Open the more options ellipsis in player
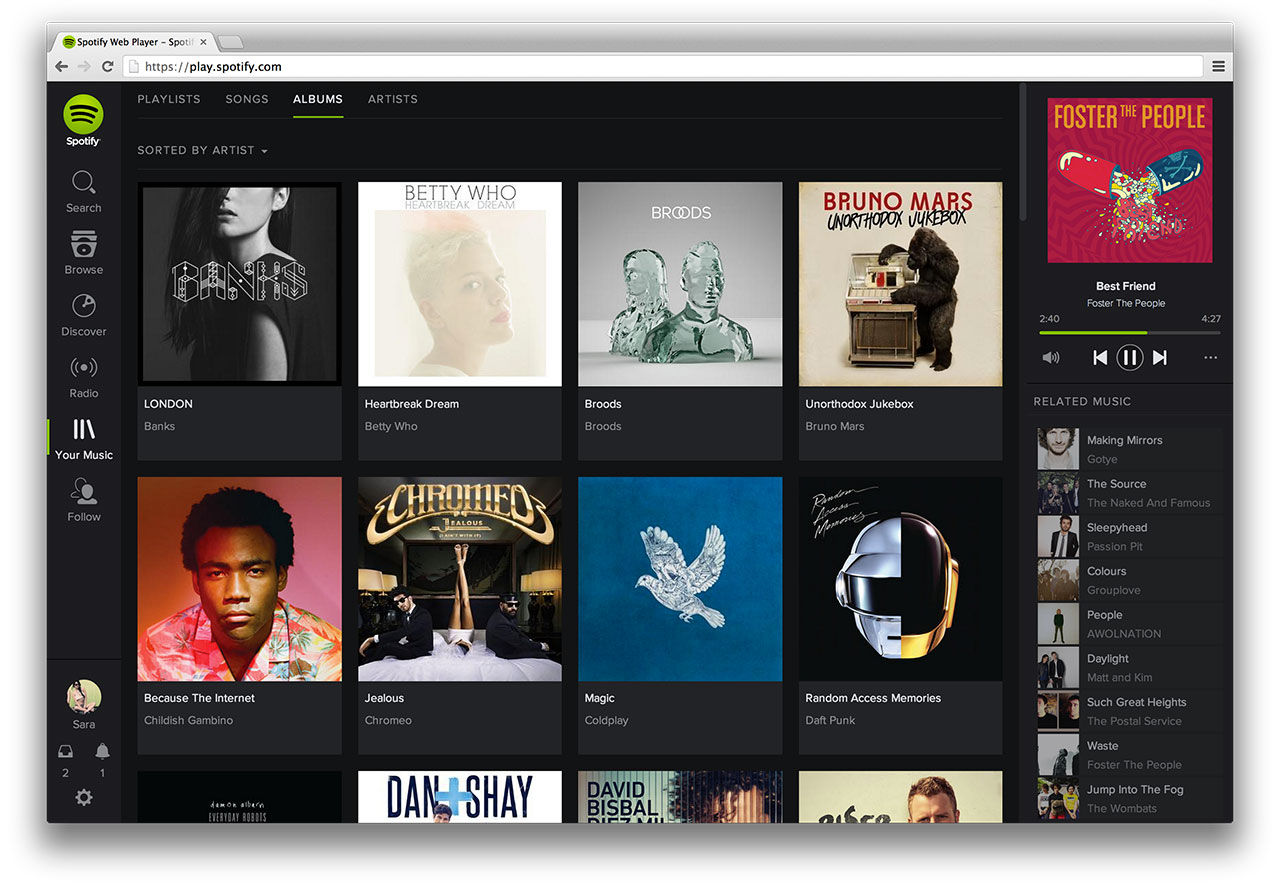 tap(1211, 357)
